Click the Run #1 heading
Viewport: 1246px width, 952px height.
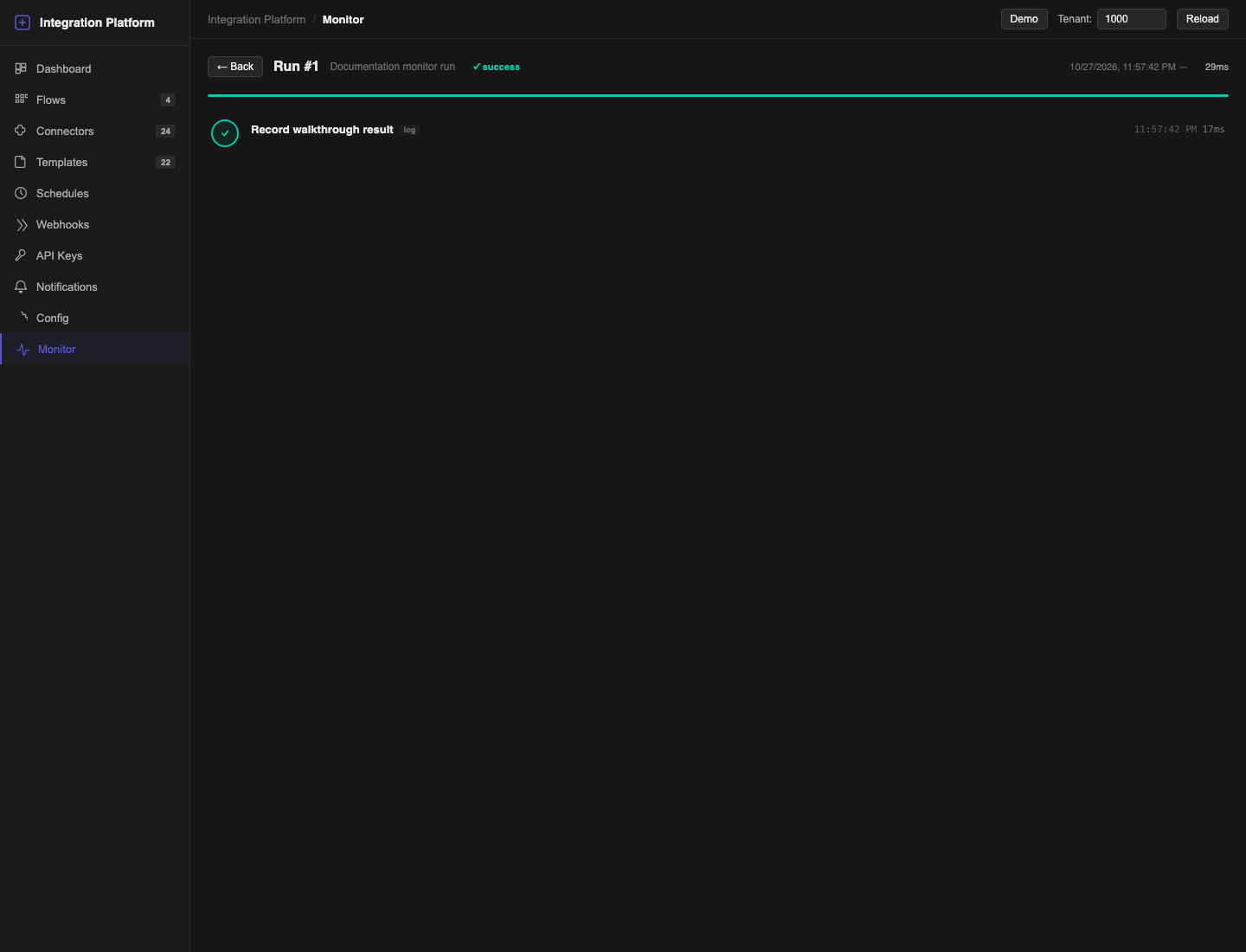[x=296, y=67]
